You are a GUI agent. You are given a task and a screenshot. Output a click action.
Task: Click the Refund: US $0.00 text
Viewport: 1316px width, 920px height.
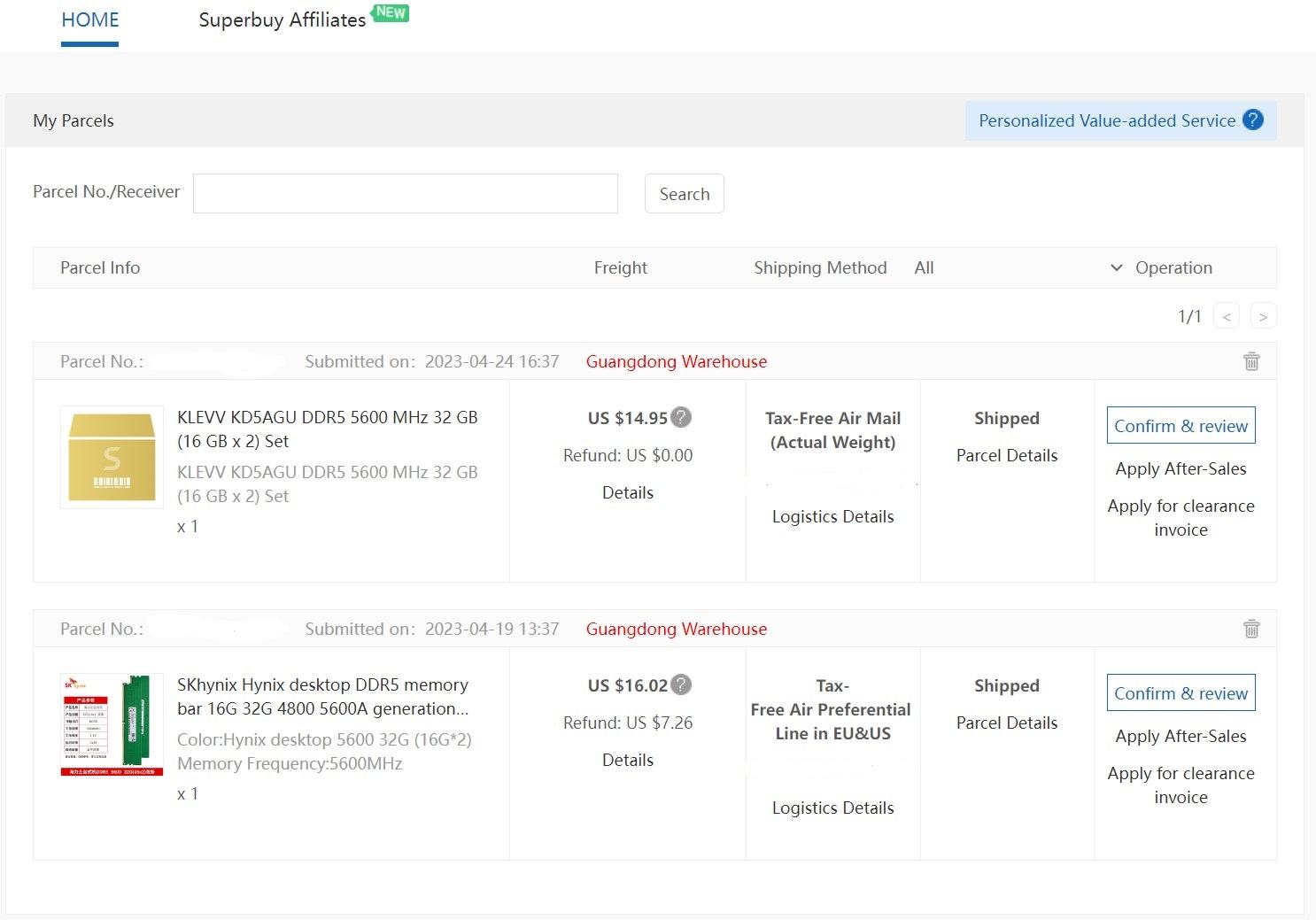pyautogui.click(x=628, y=455)
